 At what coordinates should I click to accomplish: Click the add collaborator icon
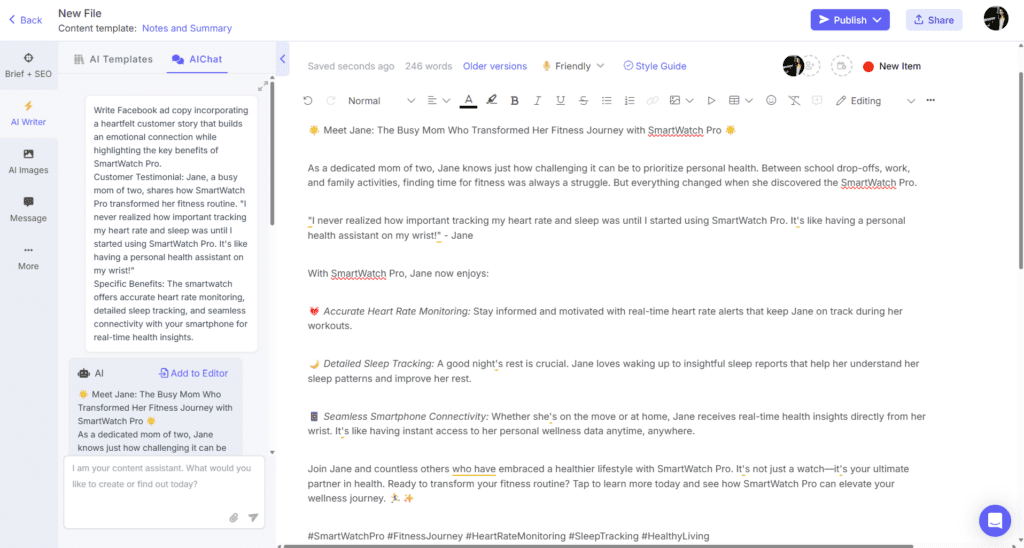coord(810,66)
